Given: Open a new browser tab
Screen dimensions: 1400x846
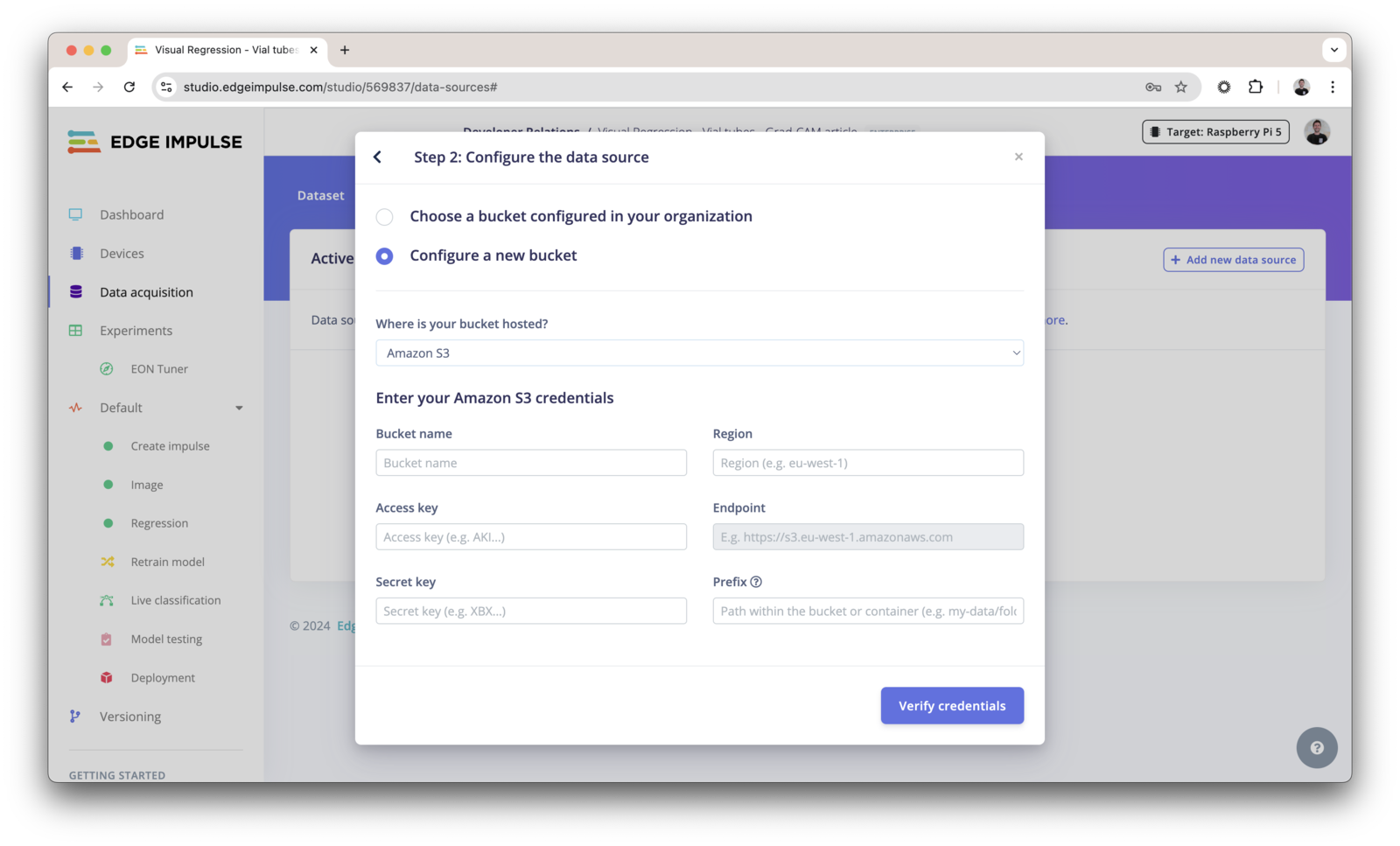Looking at the screenshot, I should coord(345,50).
